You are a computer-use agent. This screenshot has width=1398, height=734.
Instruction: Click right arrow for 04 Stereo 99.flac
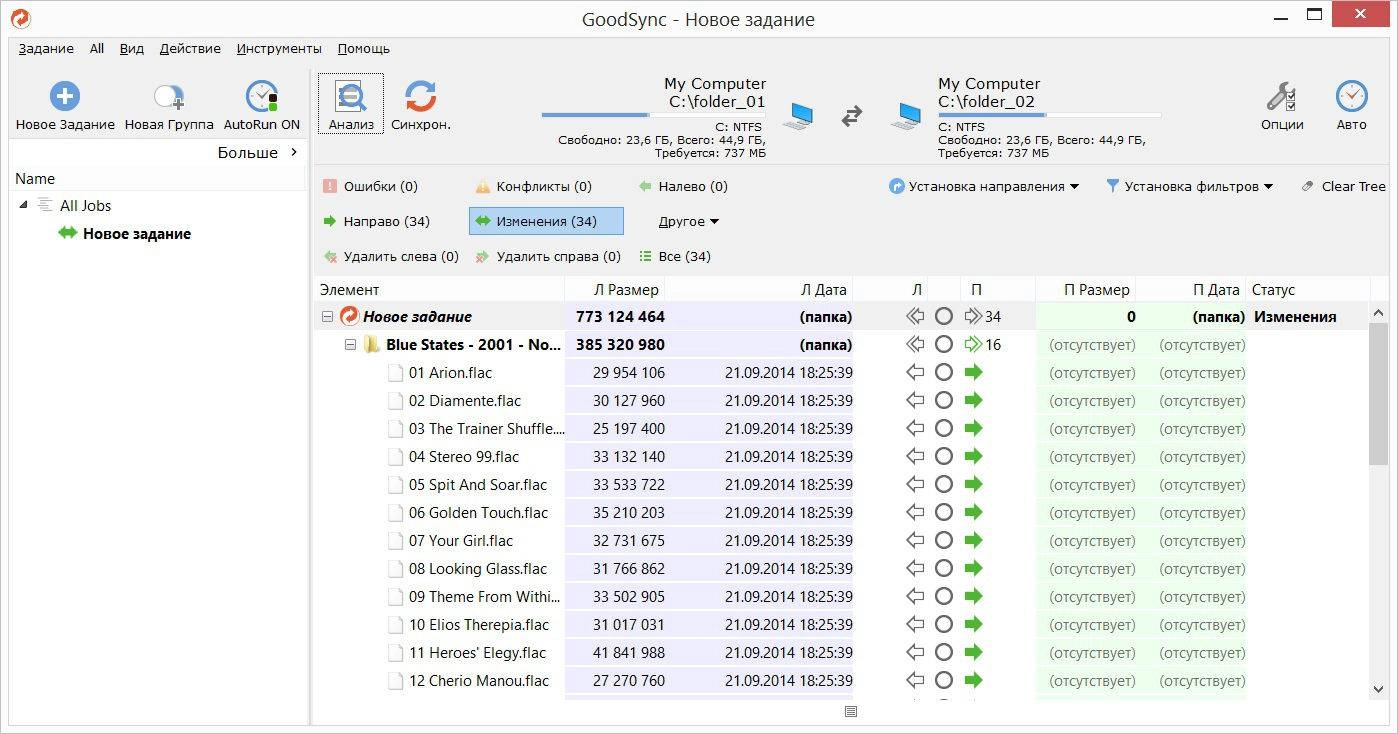(974, 457)
